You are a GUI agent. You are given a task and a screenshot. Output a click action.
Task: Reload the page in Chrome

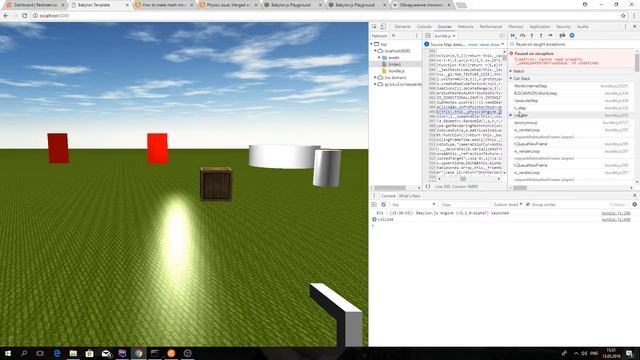[24, 16]
